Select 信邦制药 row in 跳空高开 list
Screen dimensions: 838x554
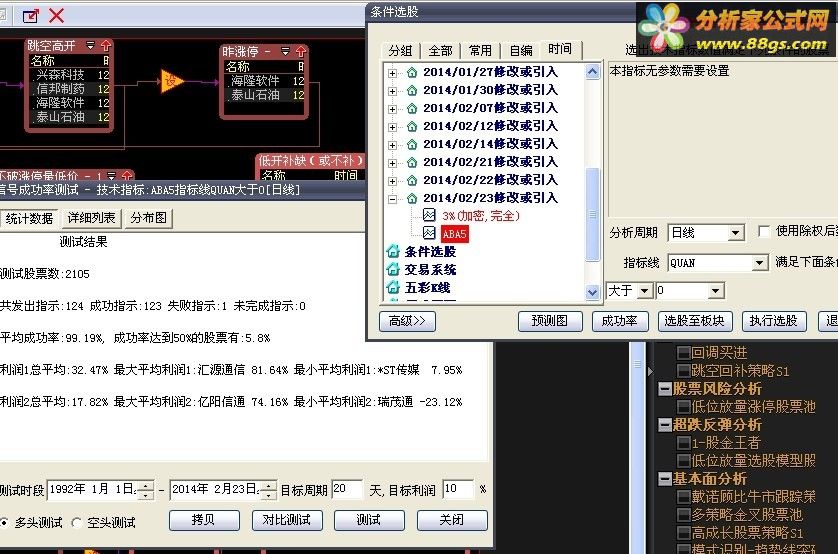(70, 89)
